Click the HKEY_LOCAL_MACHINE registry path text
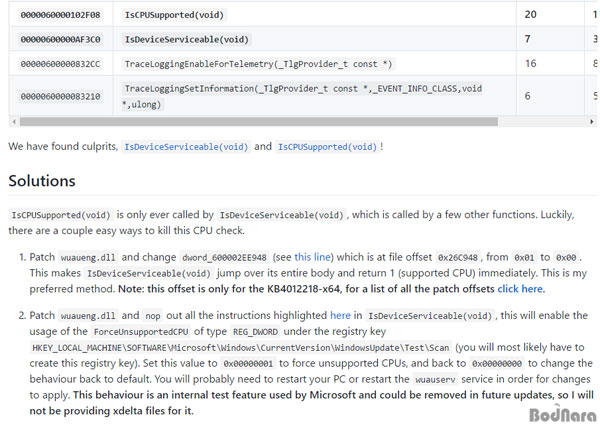This screenshot has width=600, height=425. [x=241, y=348]
